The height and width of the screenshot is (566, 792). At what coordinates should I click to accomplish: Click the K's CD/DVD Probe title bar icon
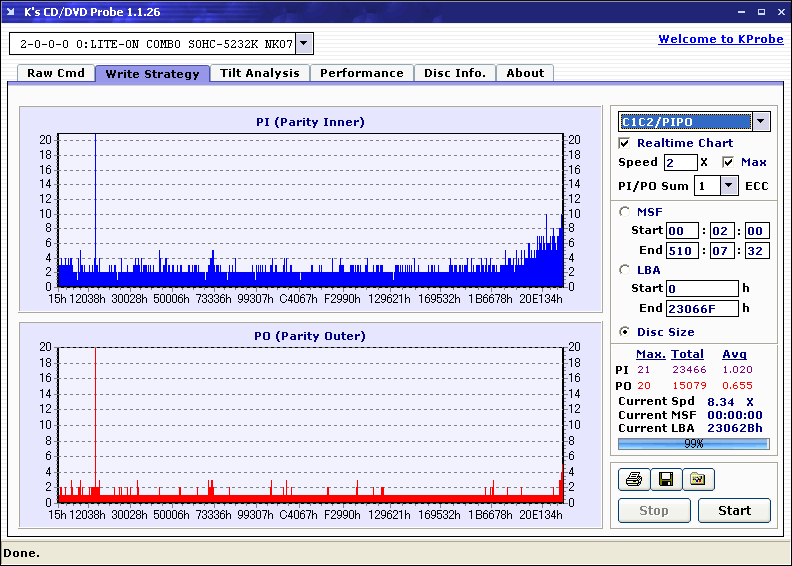12,12
